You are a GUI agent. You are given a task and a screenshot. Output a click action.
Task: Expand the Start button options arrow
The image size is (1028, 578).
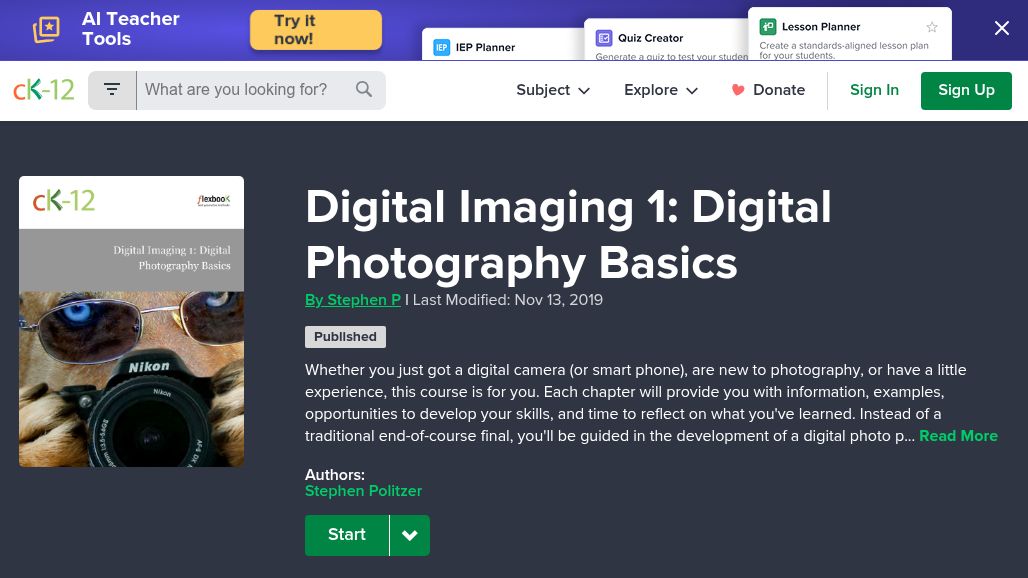tap(409, 535)
